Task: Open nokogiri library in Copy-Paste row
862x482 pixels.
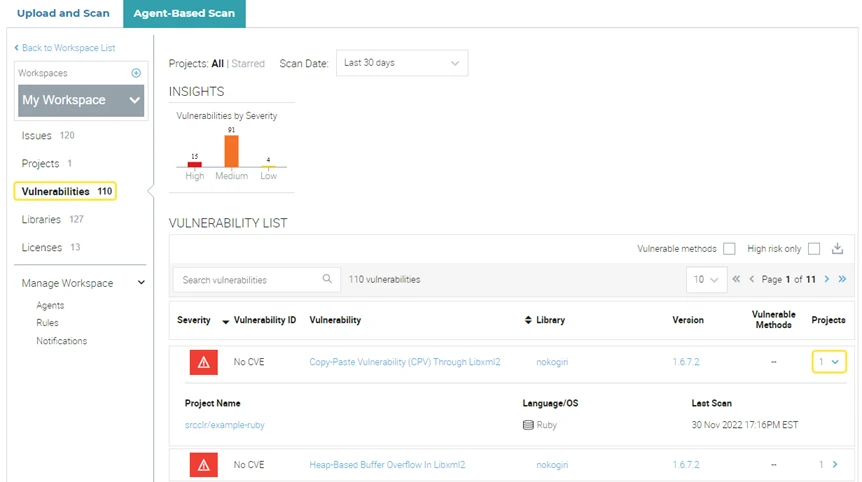Action: [x=552, y=362]
